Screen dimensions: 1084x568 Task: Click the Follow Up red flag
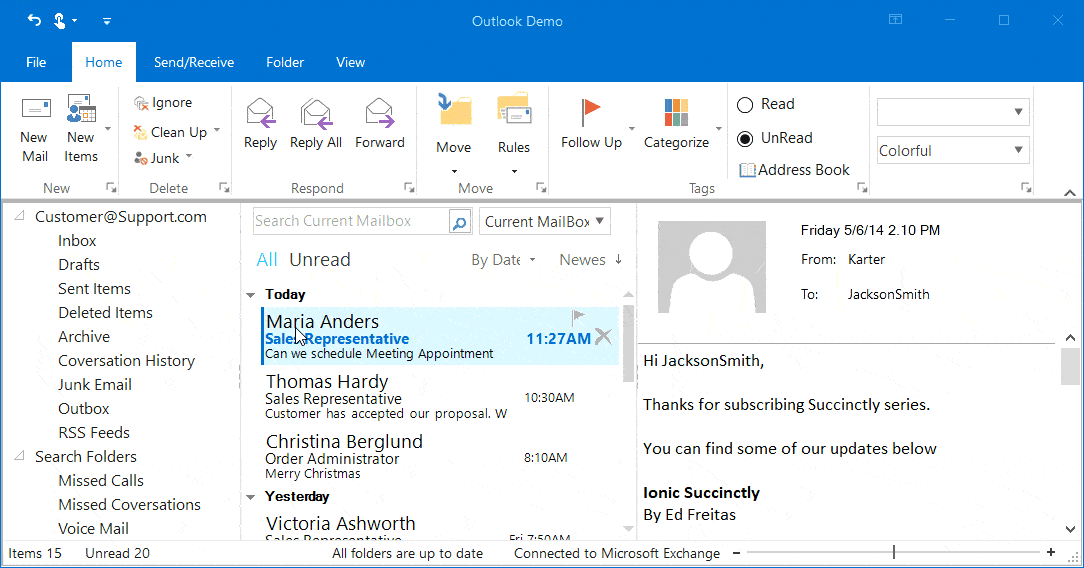pyautogui.click(x=591, y=111)
